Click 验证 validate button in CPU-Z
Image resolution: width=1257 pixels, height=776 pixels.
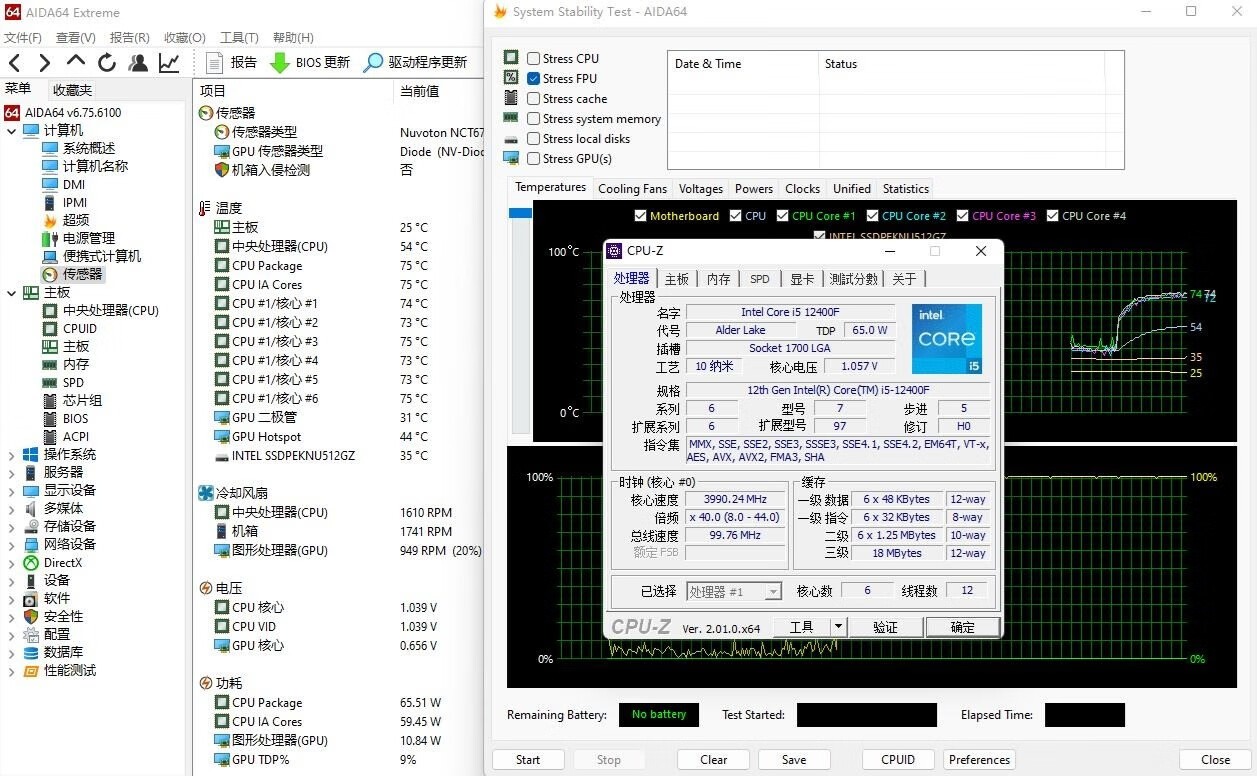pyautogui.click(x=885, y=627)
